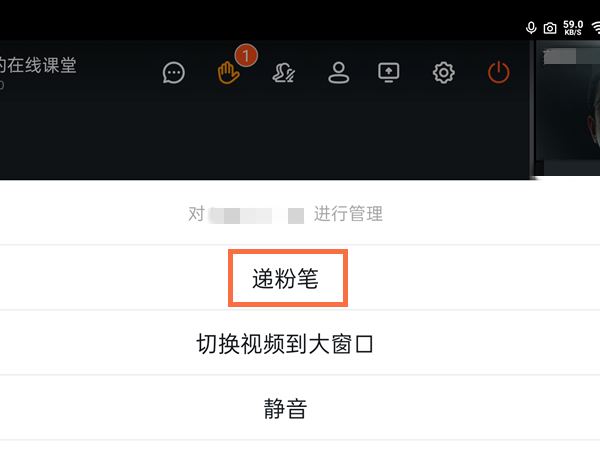The height and width of the screenshot is (450, 600).
Task: Click the 进行管理 sheet header label
Action: tap(348, 214)
